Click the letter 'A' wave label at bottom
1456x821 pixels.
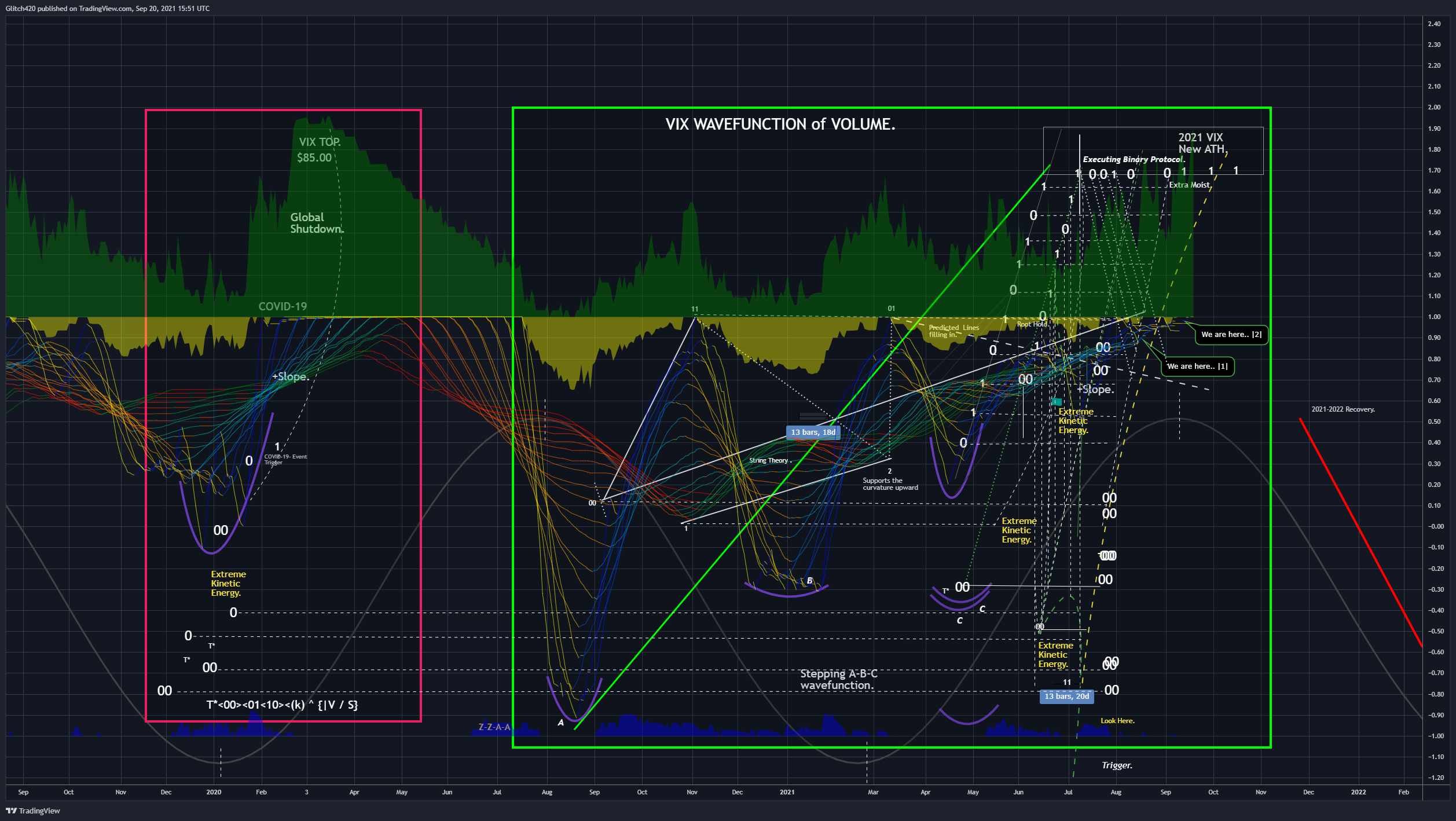560,723
